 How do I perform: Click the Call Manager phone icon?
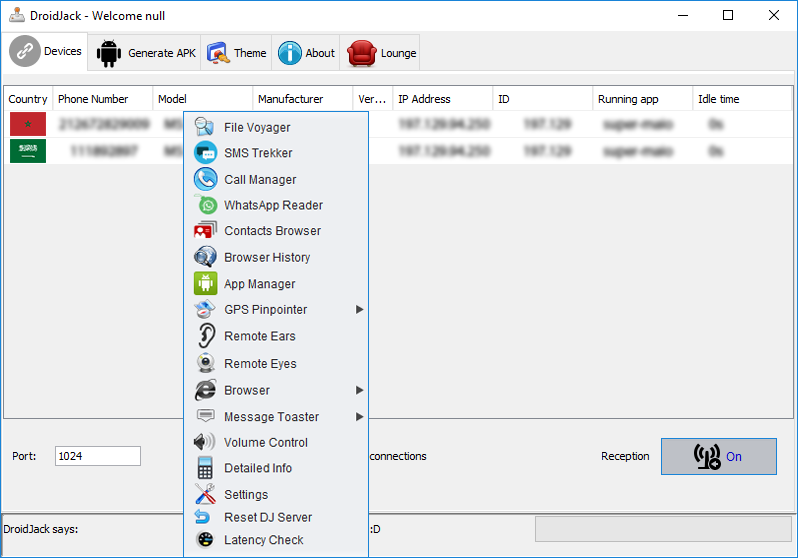[206, 179]
